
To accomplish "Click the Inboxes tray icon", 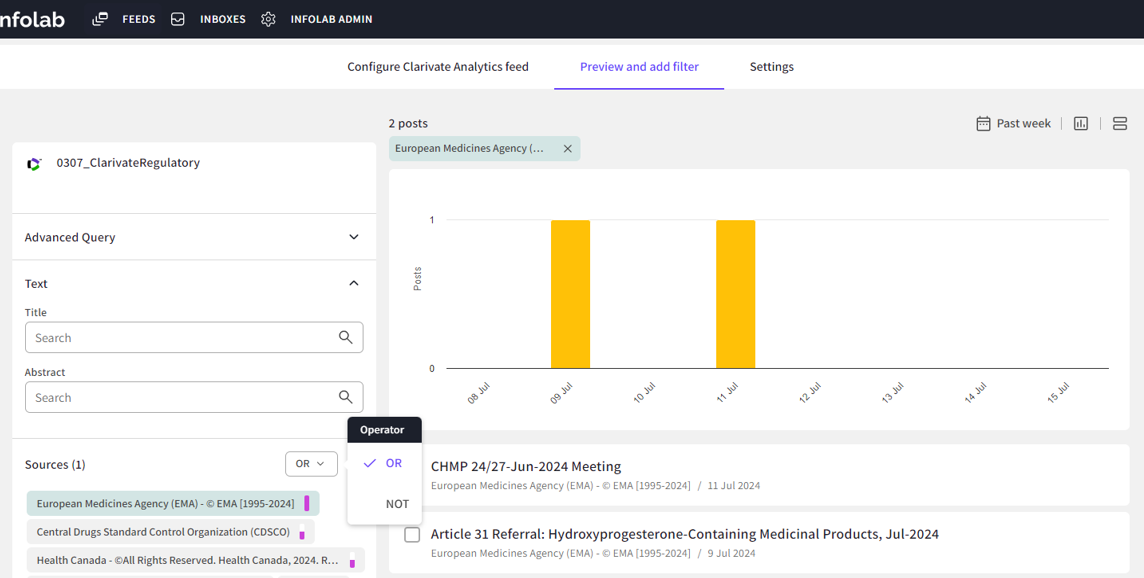I will click(x=178, y=19).
